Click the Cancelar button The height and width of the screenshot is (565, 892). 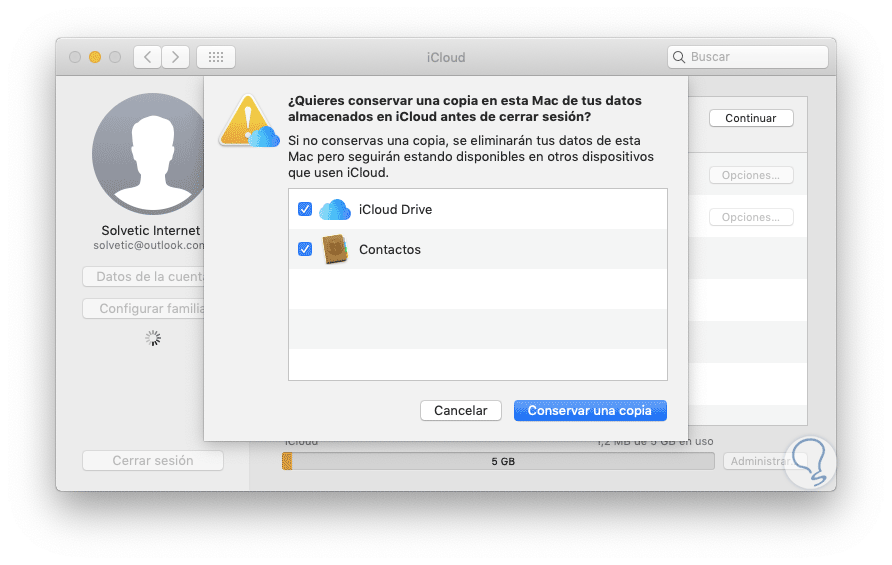[x=461, y=411]
